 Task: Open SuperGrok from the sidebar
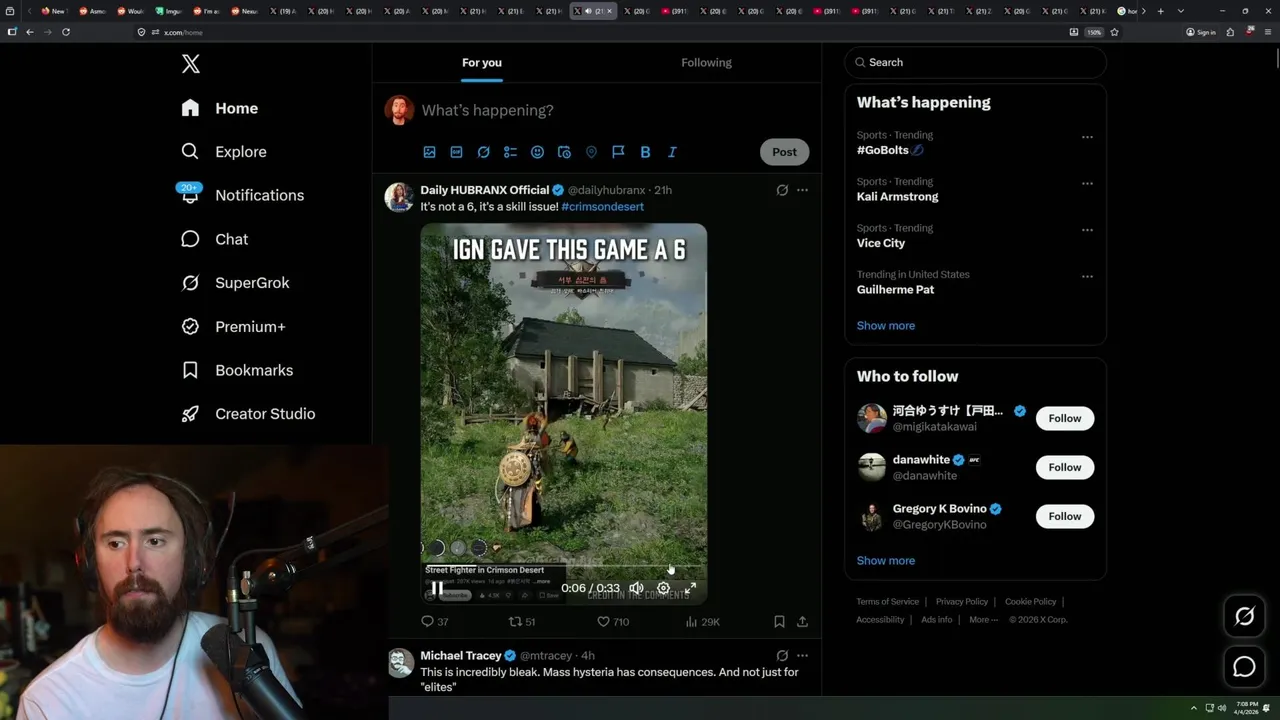click(235, 283)
